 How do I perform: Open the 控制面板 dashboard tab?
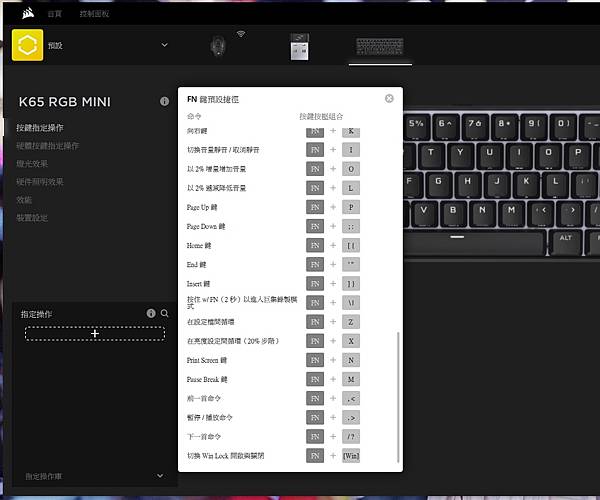click(94, 14)
